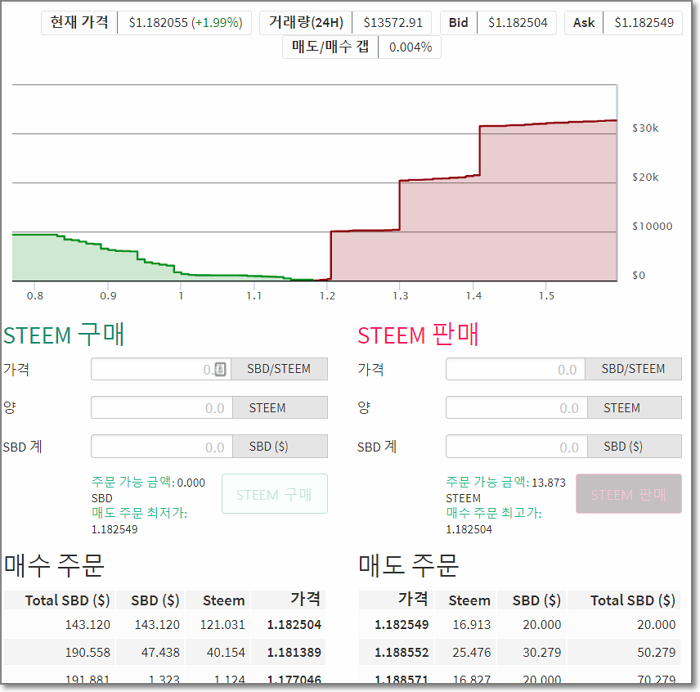Focus the buy SBD 계 total input
The width and height of the screenshot is (700, 692).
tap(161, 447)
